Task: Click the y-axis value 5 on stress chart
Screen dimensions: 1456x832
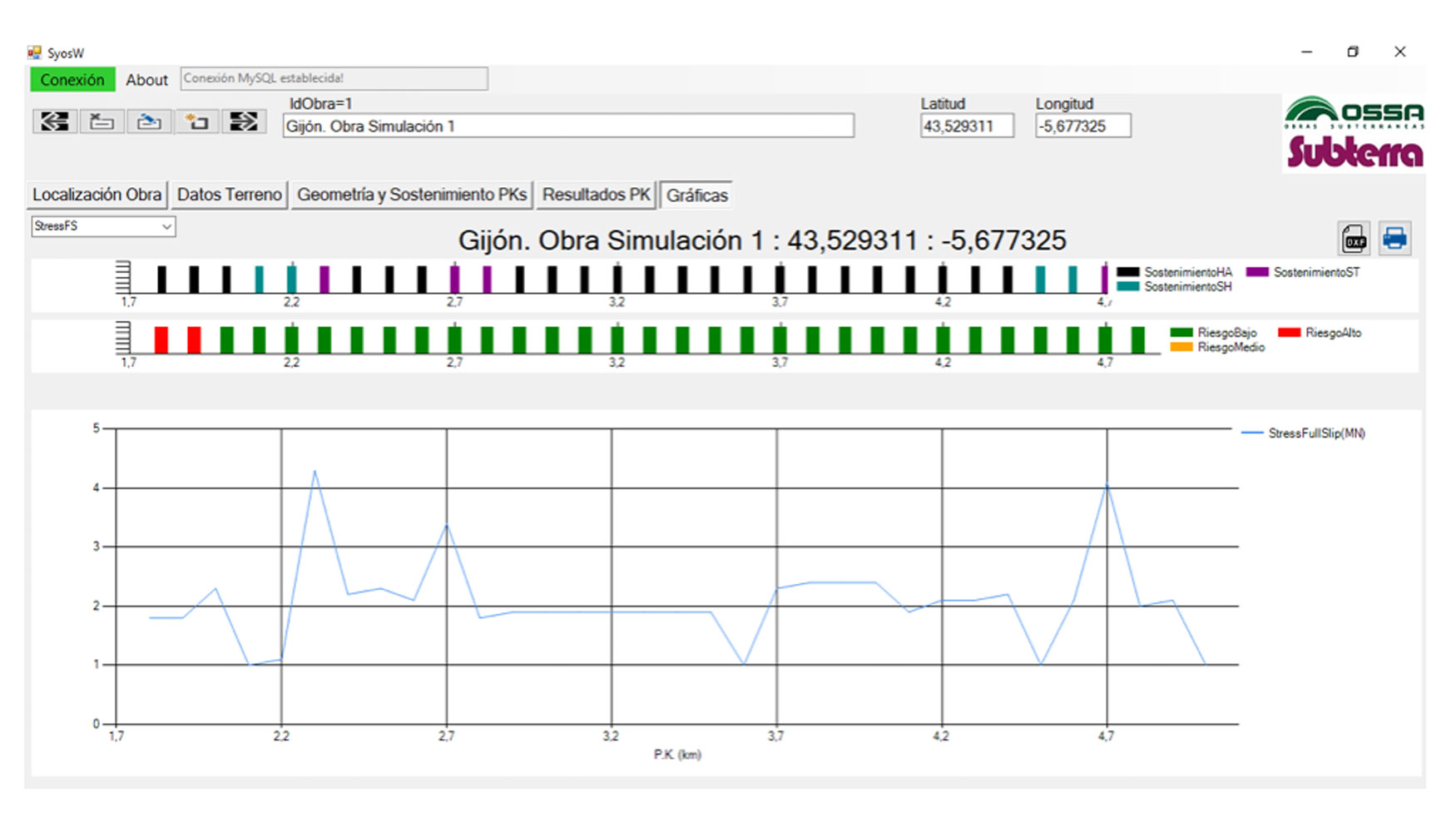Action: click(97, 428)
